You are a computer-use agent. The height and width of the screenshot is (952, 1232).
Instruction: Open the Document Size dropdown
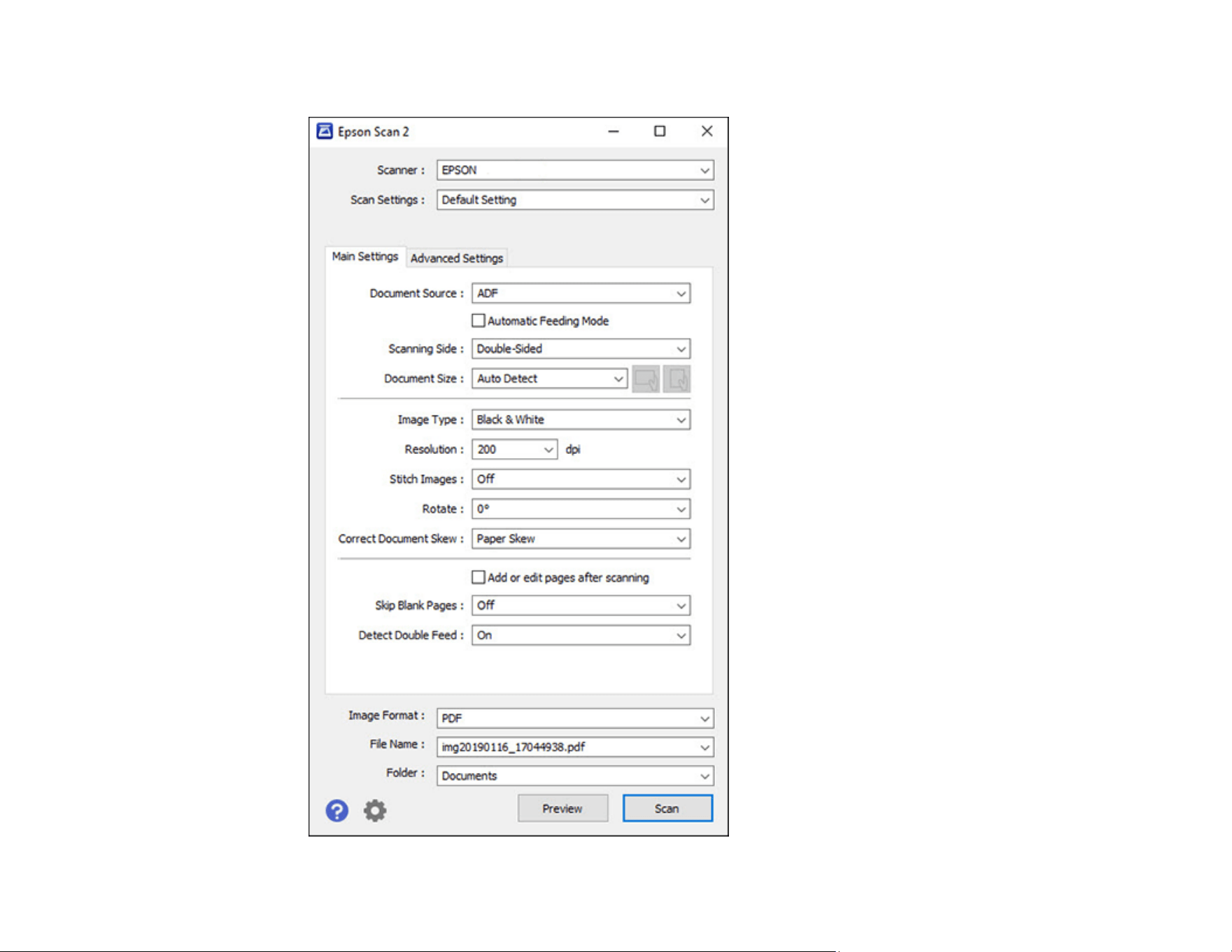point(549,379)
